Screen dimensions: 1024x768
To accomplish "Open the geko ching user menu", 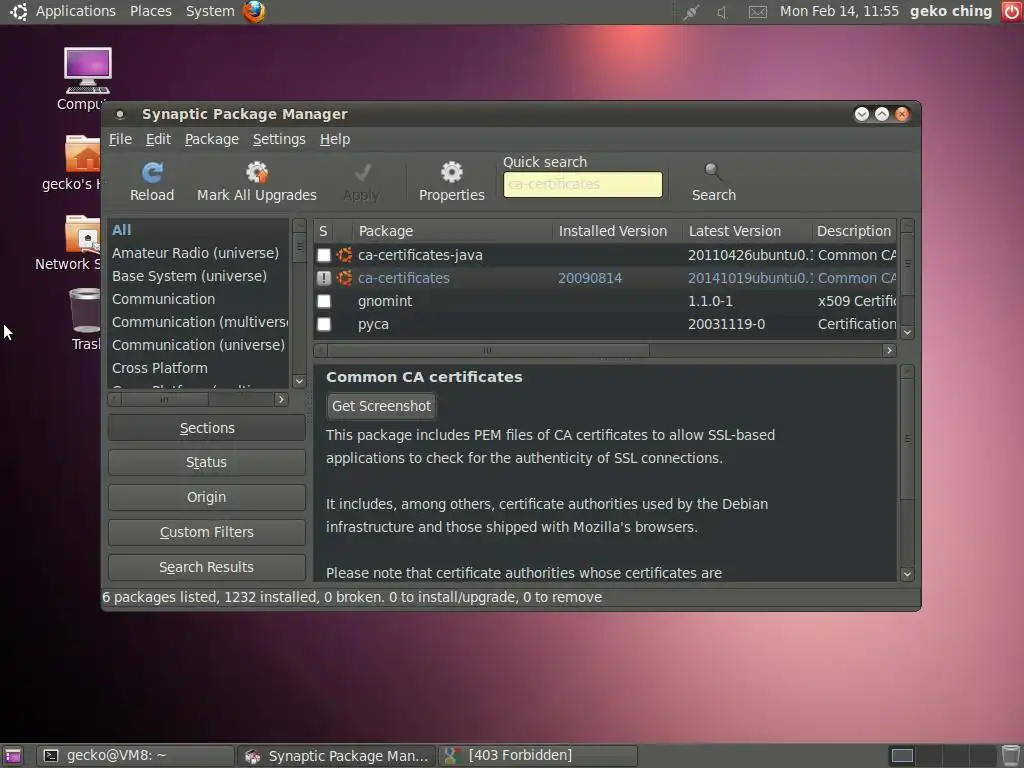I will point(951,11).
